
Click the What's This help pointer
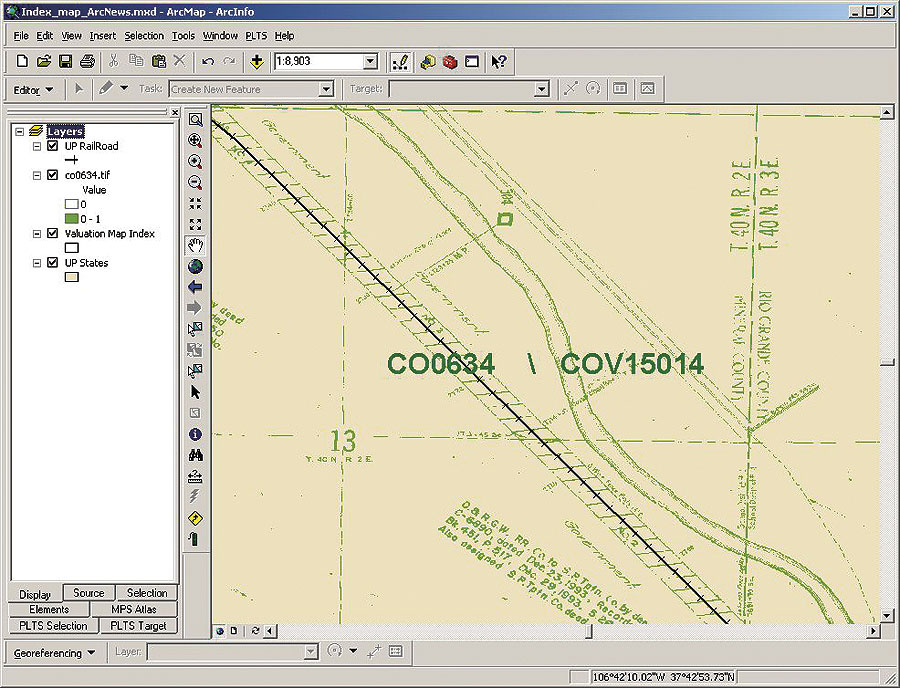(498, 61)
